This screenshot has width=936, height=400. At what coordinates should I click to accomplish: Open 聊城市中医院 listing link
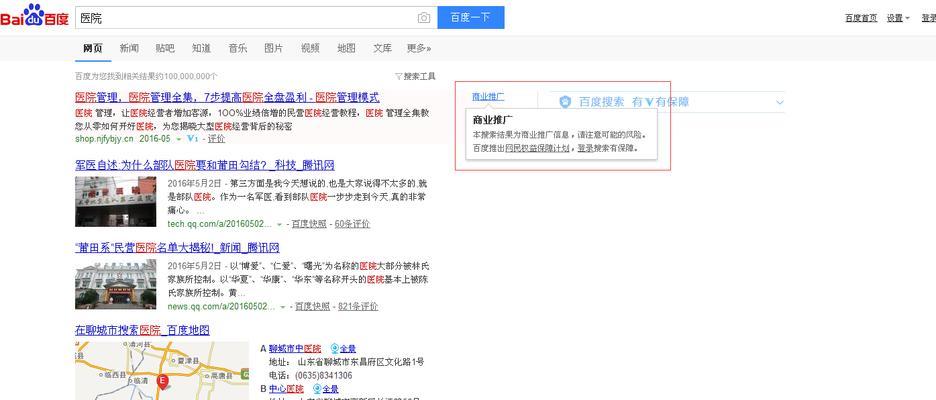pyautogui.click(x=295, y=349)
